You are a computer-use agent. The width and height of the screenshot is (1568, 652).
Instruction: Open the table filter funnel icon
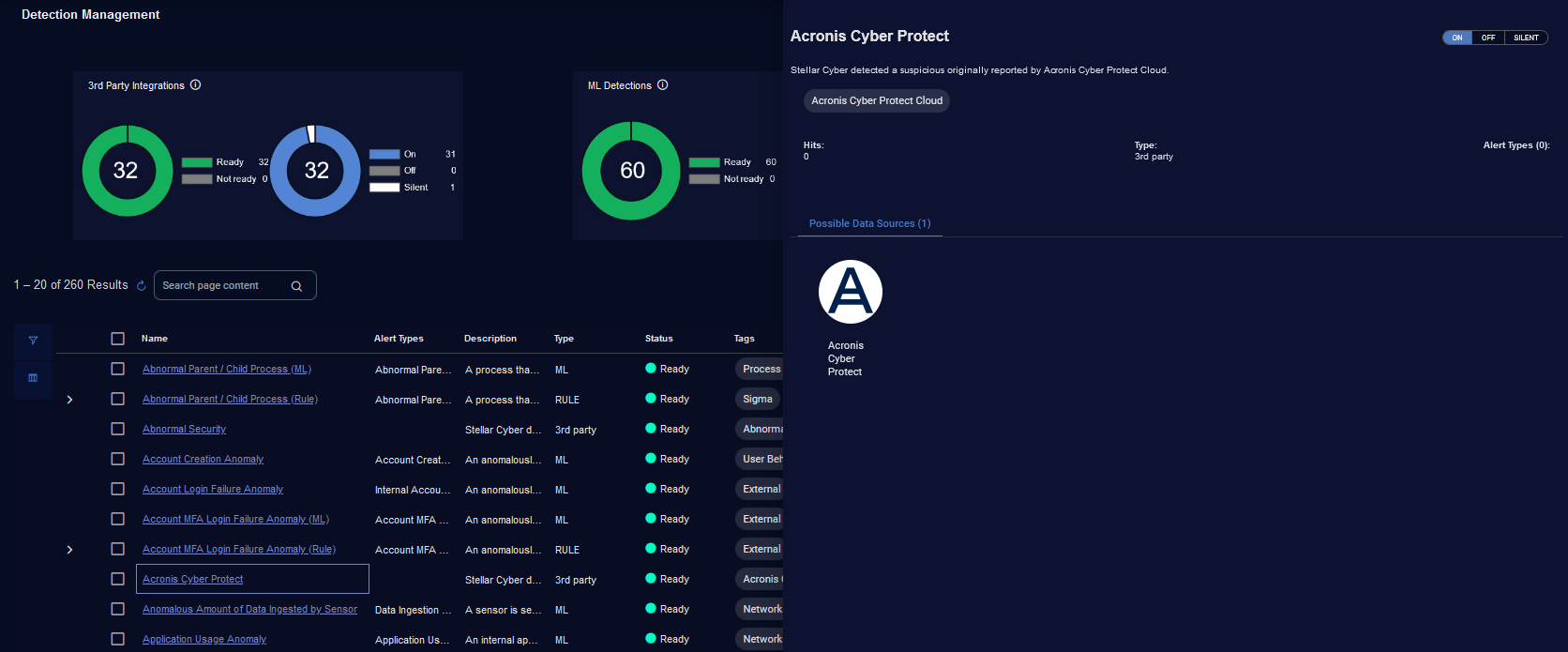pos(33,341)
